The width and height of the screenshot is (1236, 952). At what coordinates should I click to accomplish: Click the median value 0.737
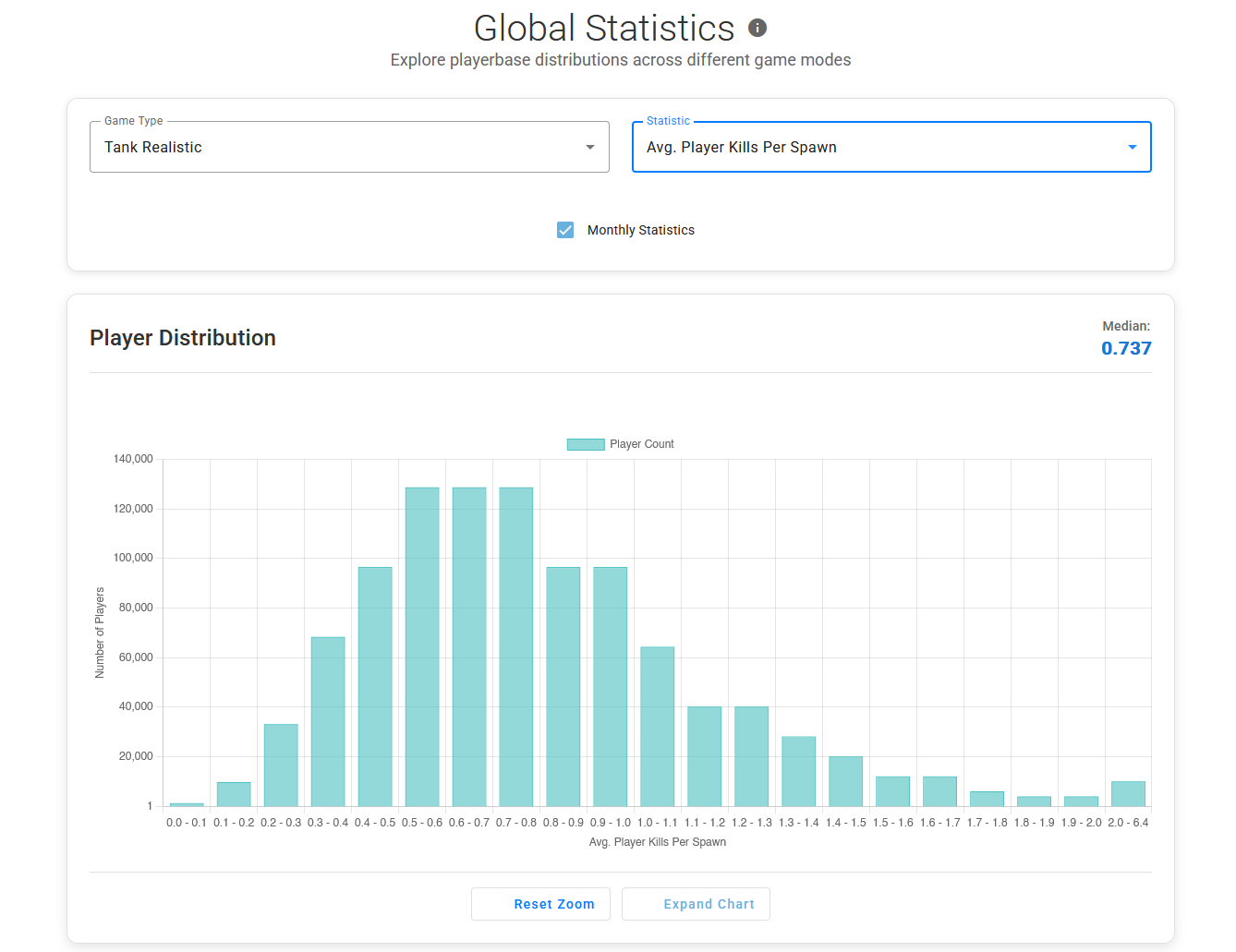(1126, 348)
